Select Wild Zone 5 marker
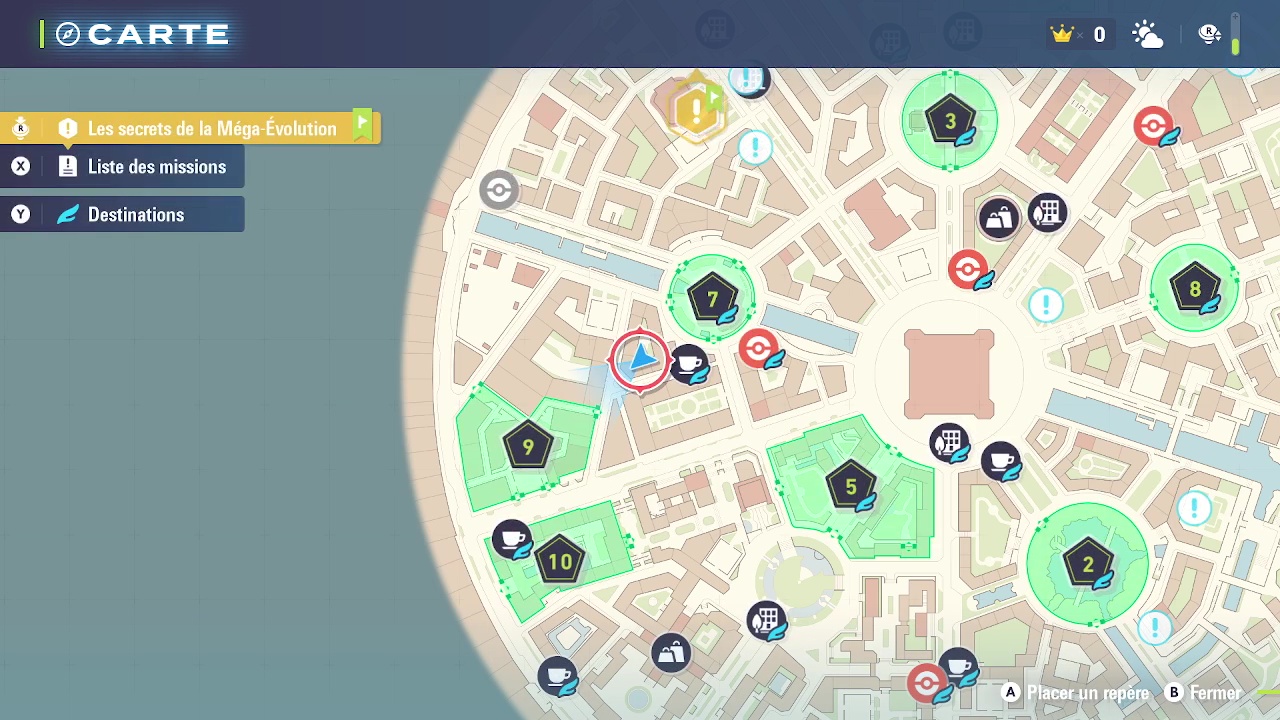1280x720 pixels. [x=850, y=487]
